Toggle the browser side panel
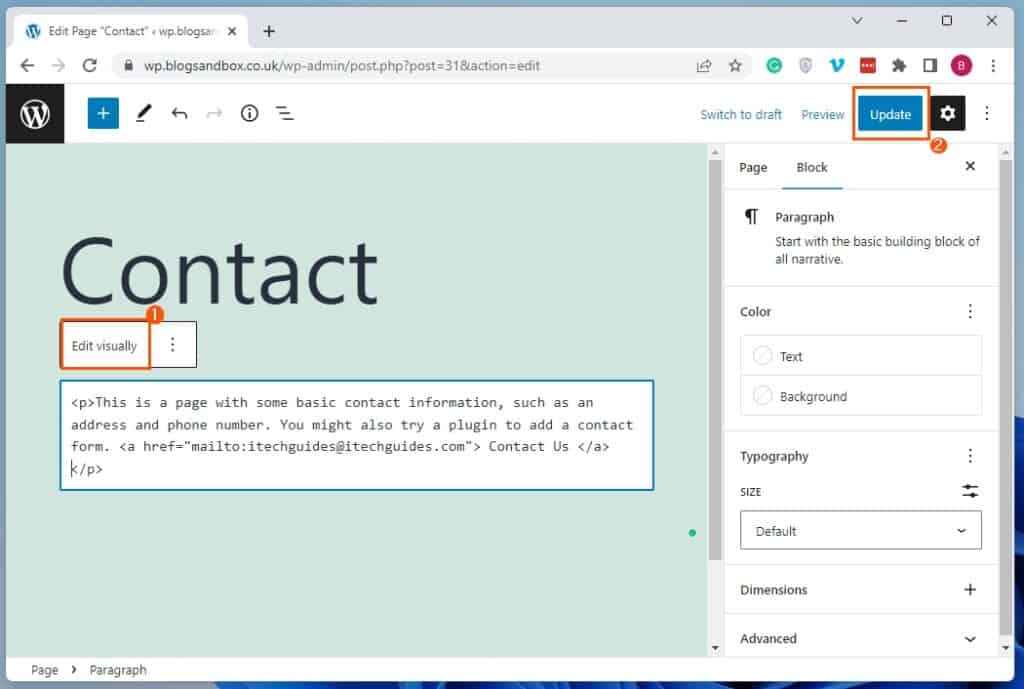Image resolution: width=1024 pixels, height=689 pixels. point(930,65)
